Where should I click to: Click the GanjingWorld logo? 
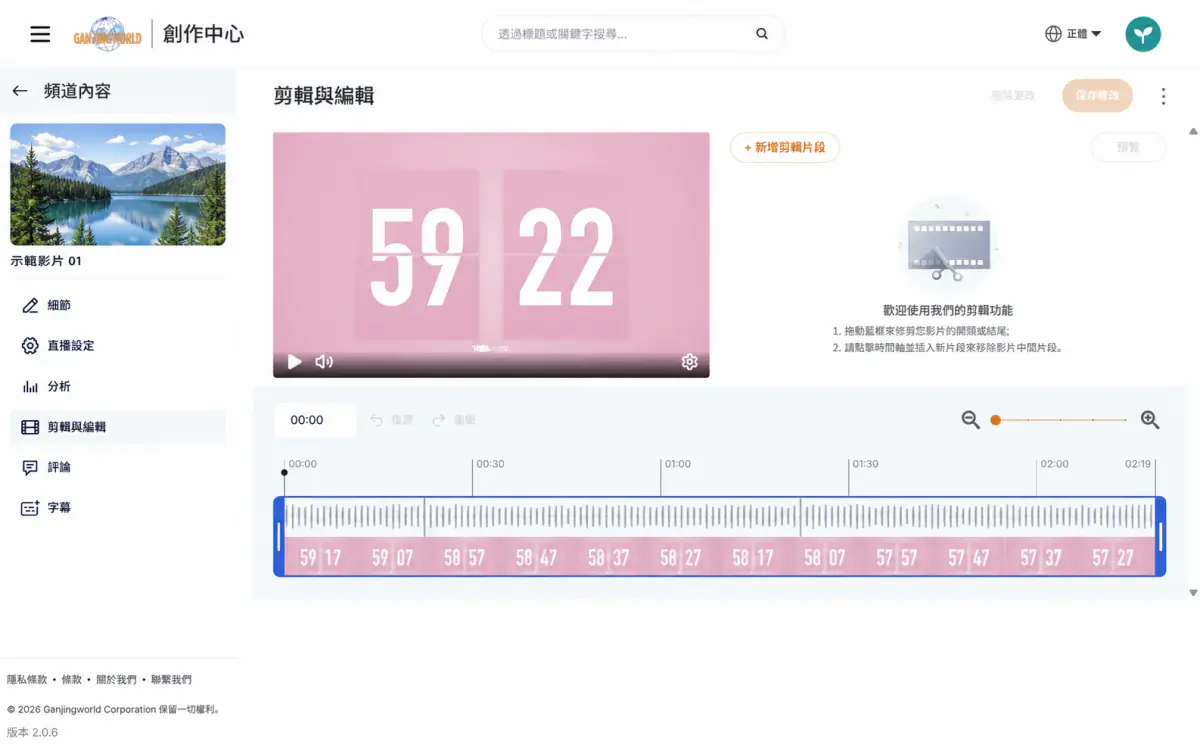coord(108,34)
